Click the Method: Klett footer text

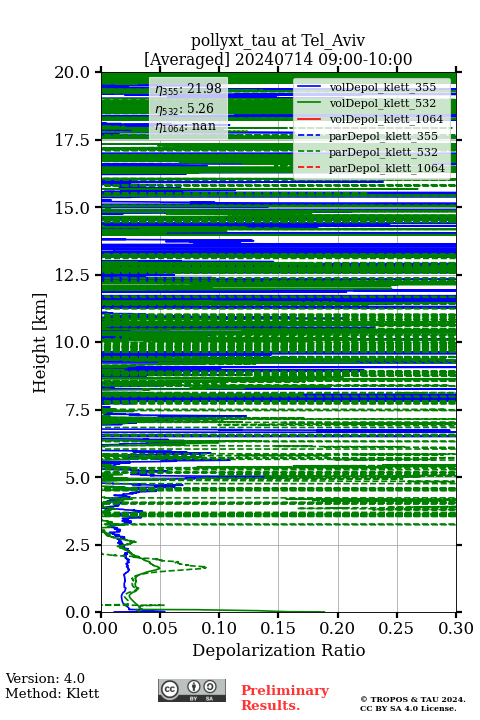point(52,693)
